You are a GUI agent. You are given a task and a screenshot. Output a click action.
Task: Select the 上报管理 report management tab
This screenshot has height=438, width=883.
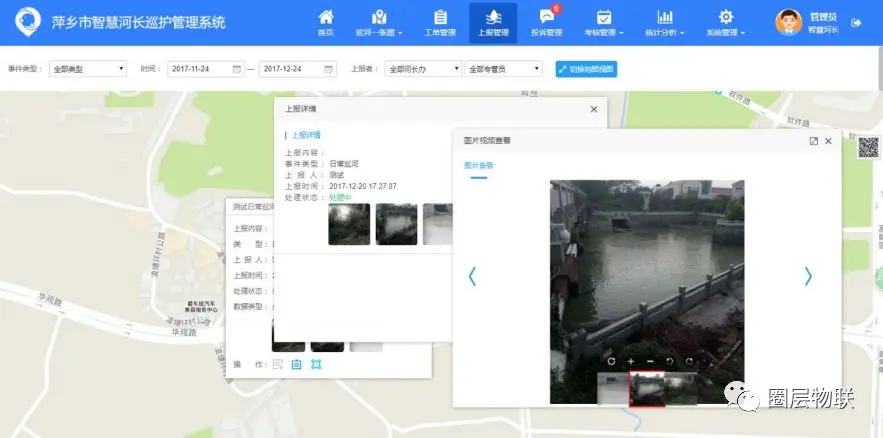tap(493, 23)
